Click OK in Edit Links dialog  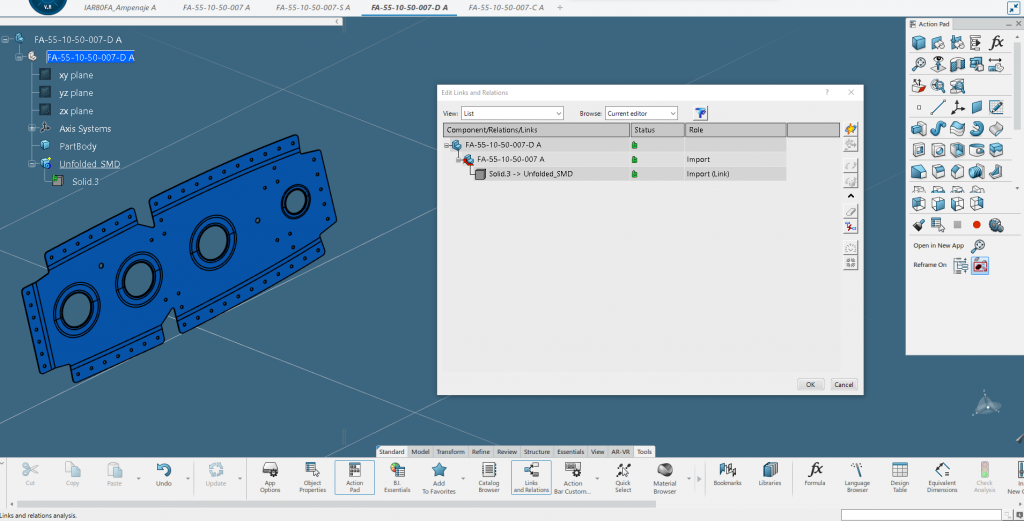coord(810,385)
